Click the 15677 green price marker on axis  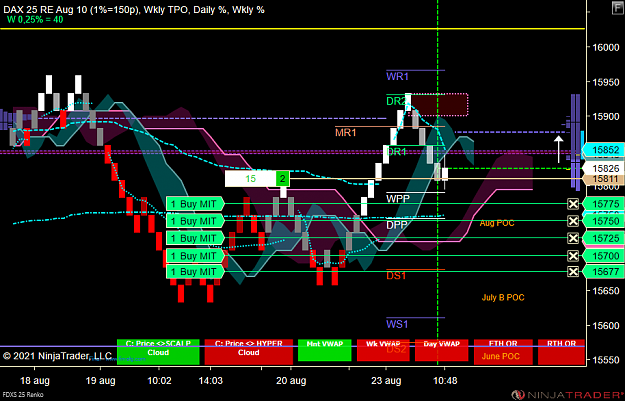coord(603,272)
